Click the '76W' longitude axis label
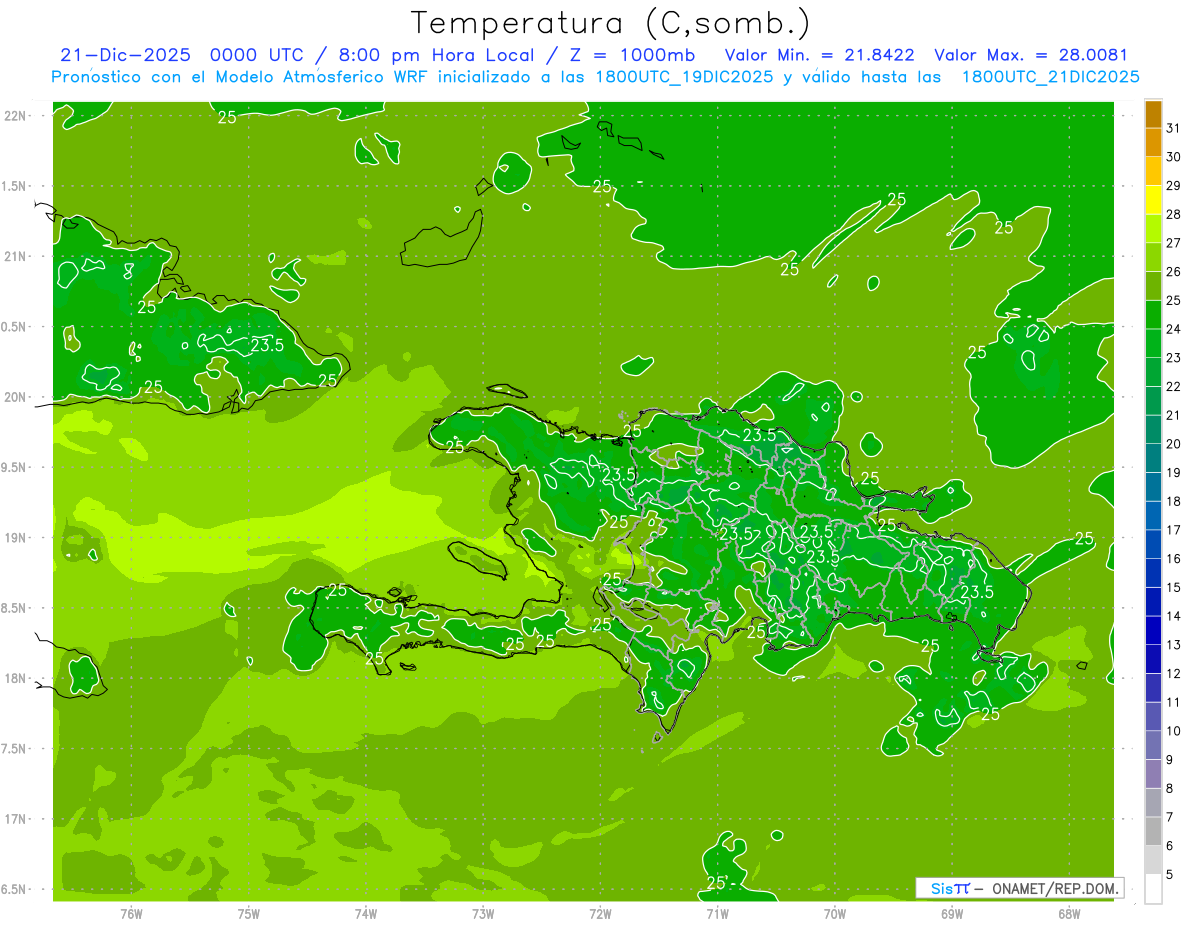Screen dimensions: 1200x927 click(x=131, y=914)
